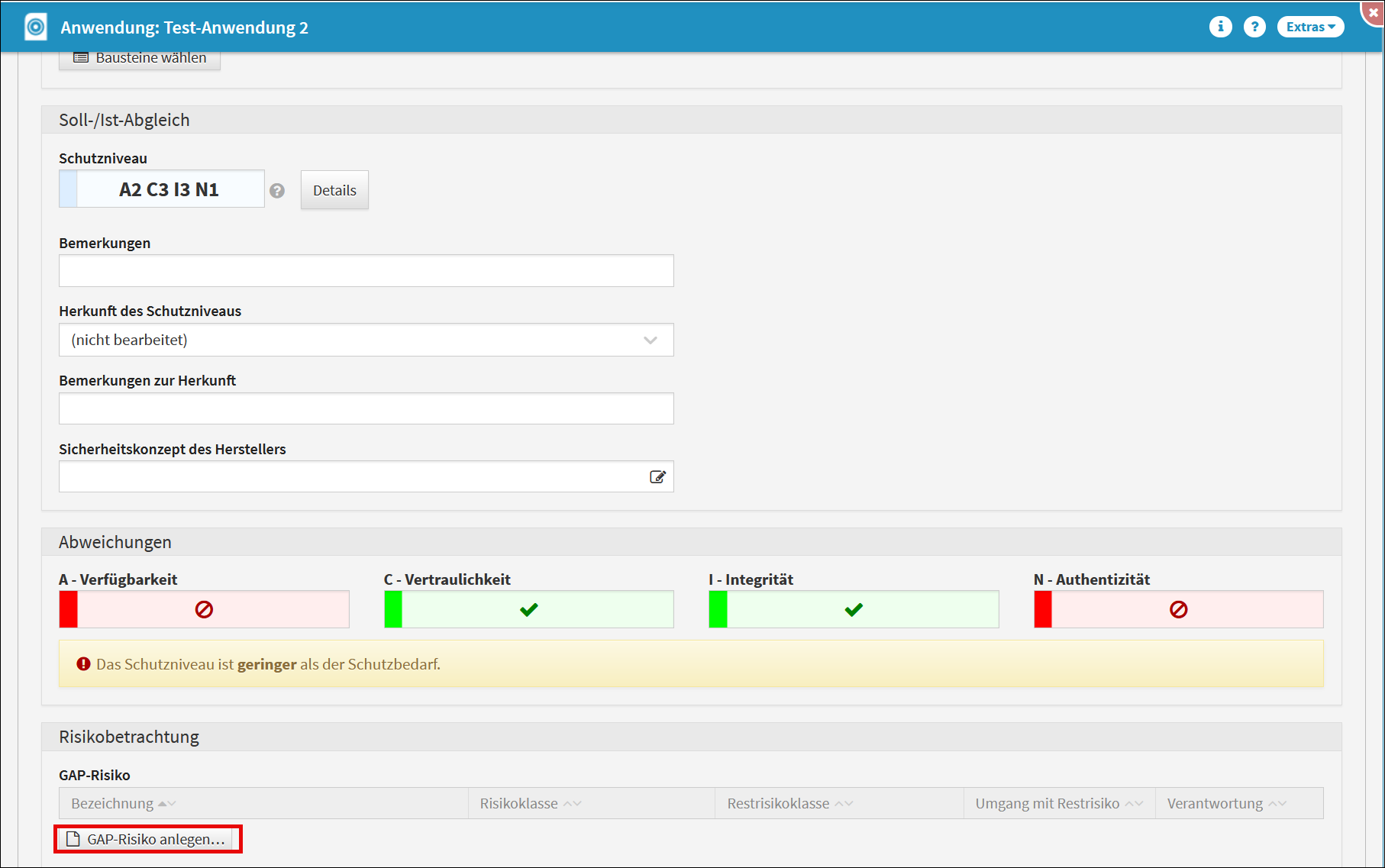This screenshot has height=868, width=1385.
Task: Click the prohibited icon under N - Authentizität
Action: pyautogui.click(x=1178, y=609)
